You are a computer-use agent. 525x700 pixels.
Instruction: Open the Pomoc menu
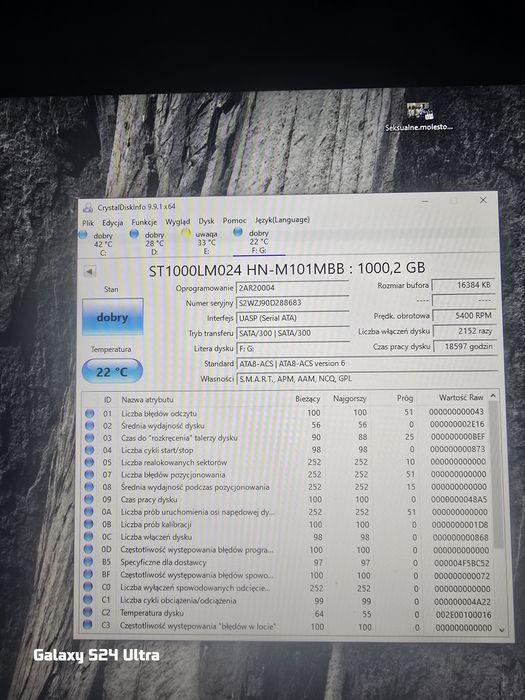[234, 221]
